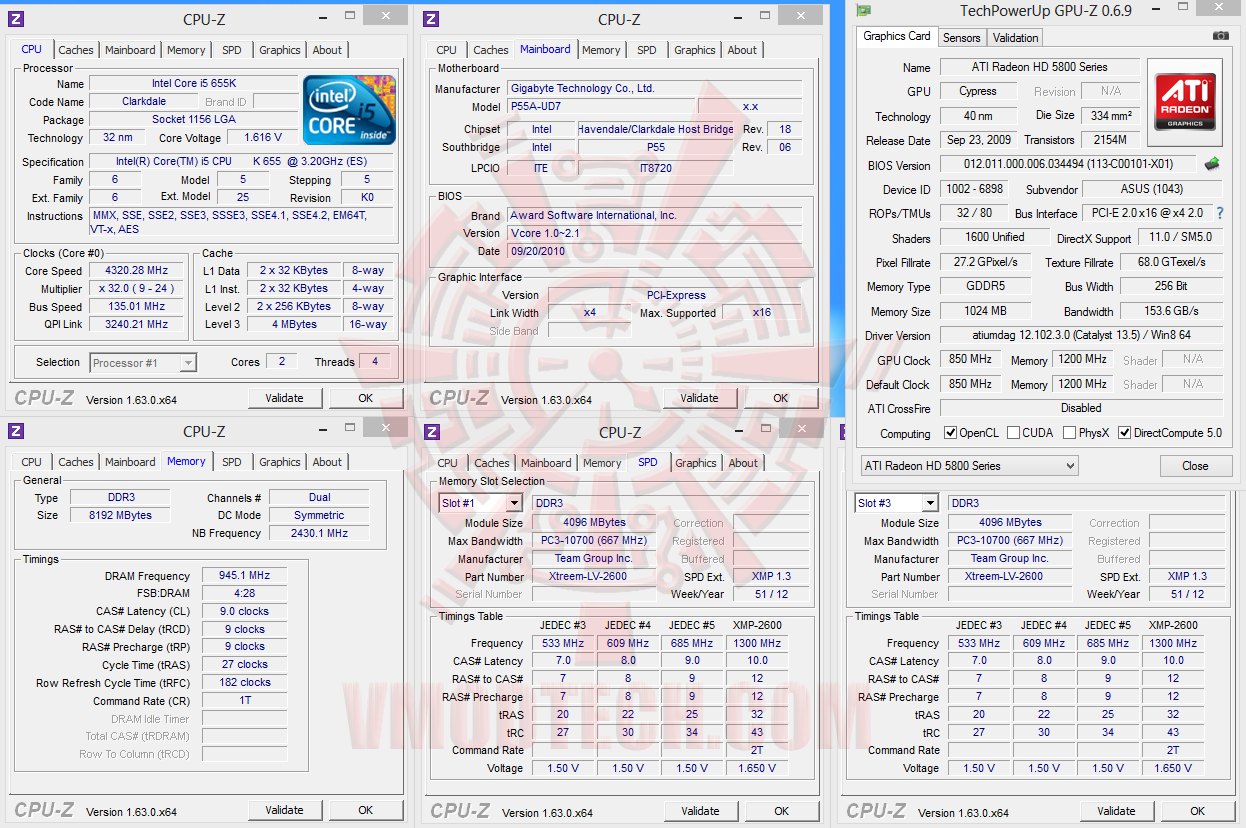
Task: Open the Caches tab in the Slot #1 SPD window
Action: pyautogui.click(x=492, y=463)
